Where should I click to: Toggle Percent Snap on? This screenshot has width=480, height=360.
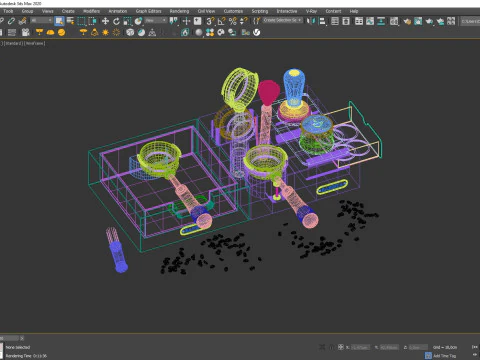pos(233,21)
